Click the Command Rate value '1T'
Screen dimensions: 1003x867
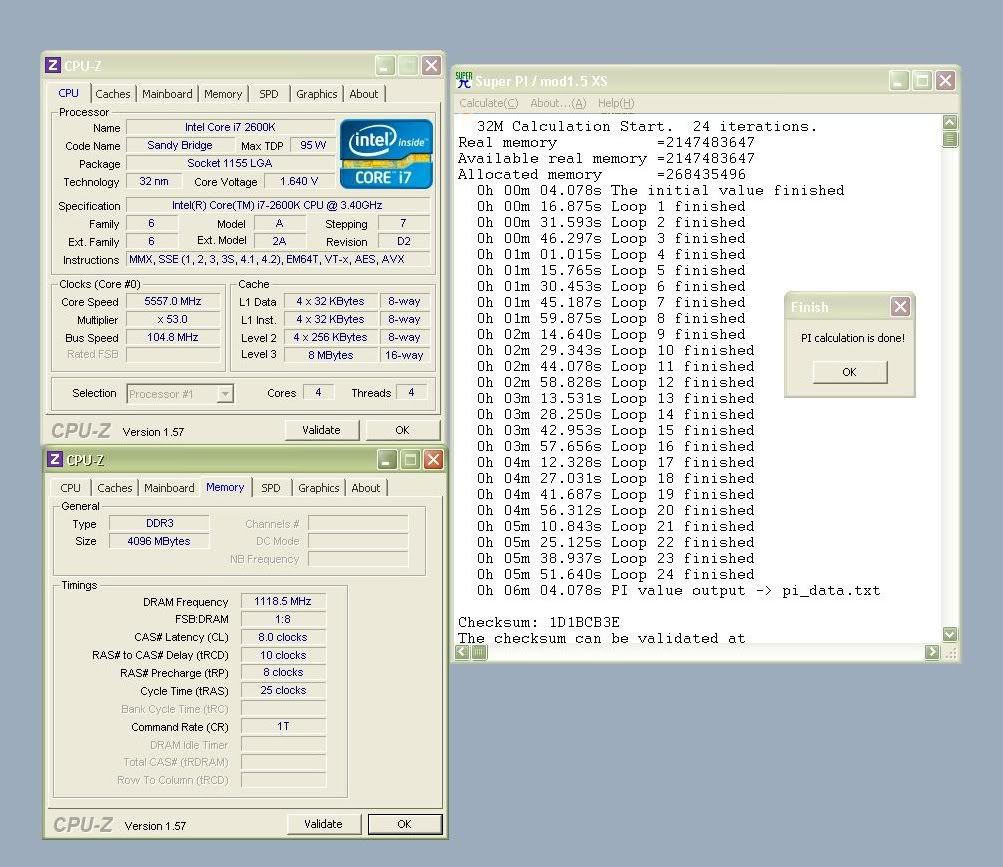(283, 726)
